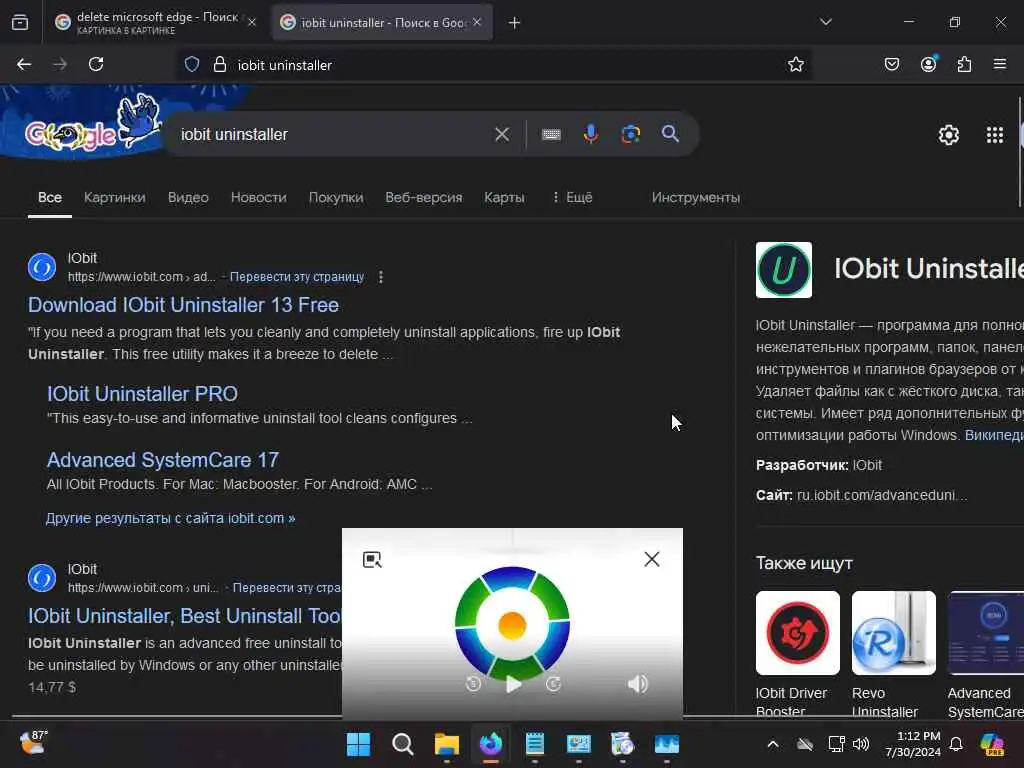Open notifications bell in taskbar
The height and width of the screenshot is (768, 1024).
955,744
